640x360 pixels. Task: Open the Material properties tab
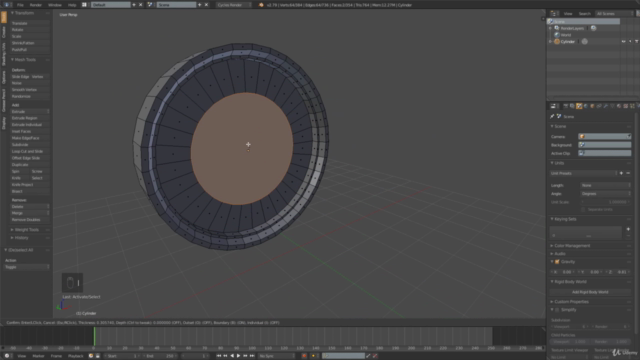619,106
